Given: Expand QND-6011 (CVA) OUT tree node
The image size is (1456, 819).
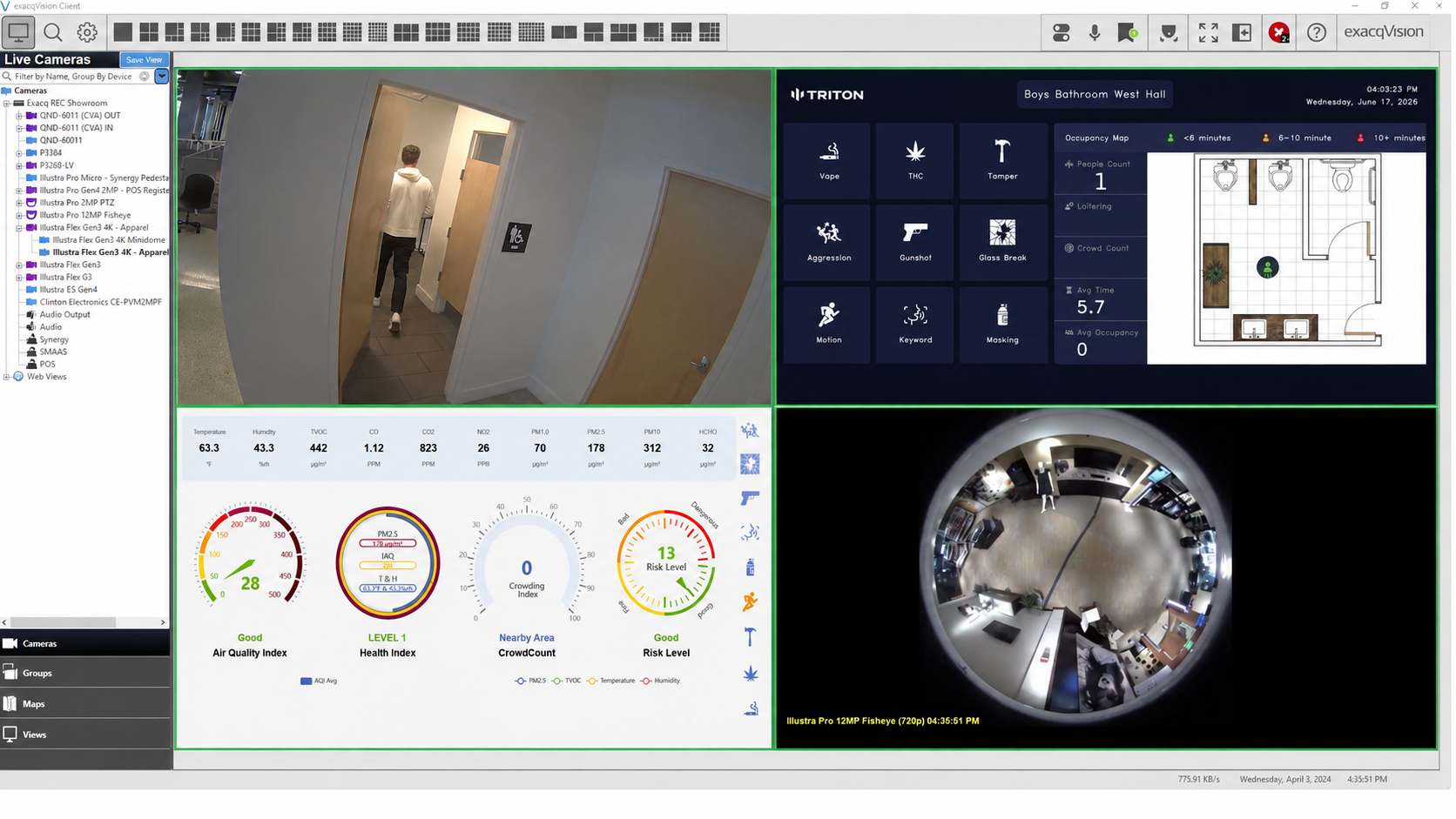Looking at the screenshot, I should point(19,116).
